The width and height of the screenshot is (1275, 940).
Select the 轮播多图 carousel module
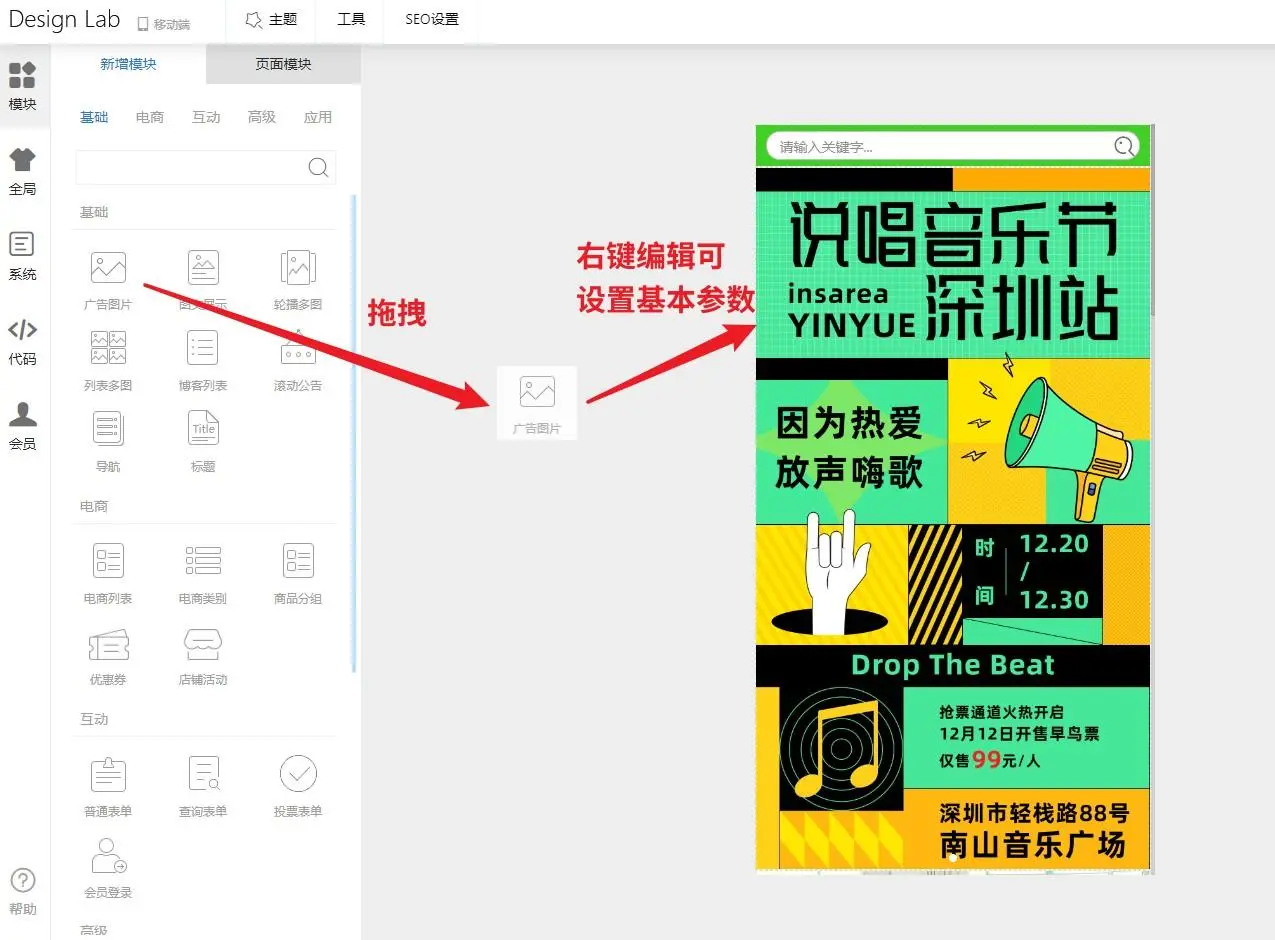(x=298, y=280)
